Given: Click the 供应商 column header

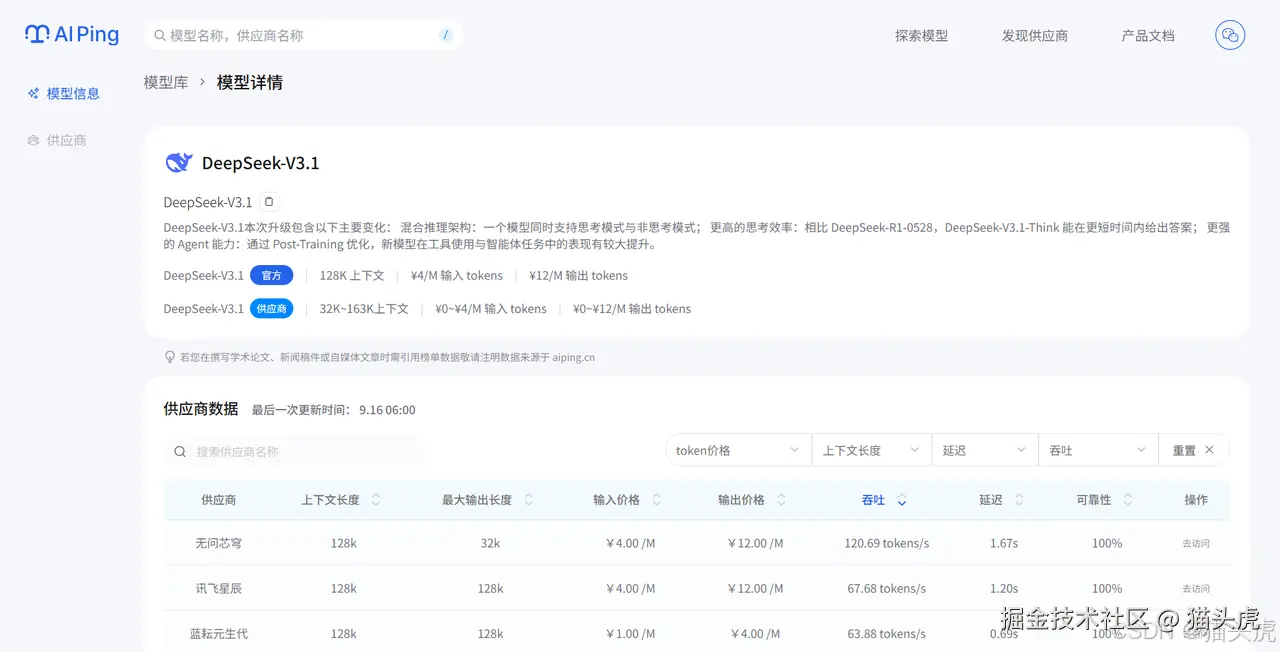Looking at the screenshot, I should [x=218, y=500].
